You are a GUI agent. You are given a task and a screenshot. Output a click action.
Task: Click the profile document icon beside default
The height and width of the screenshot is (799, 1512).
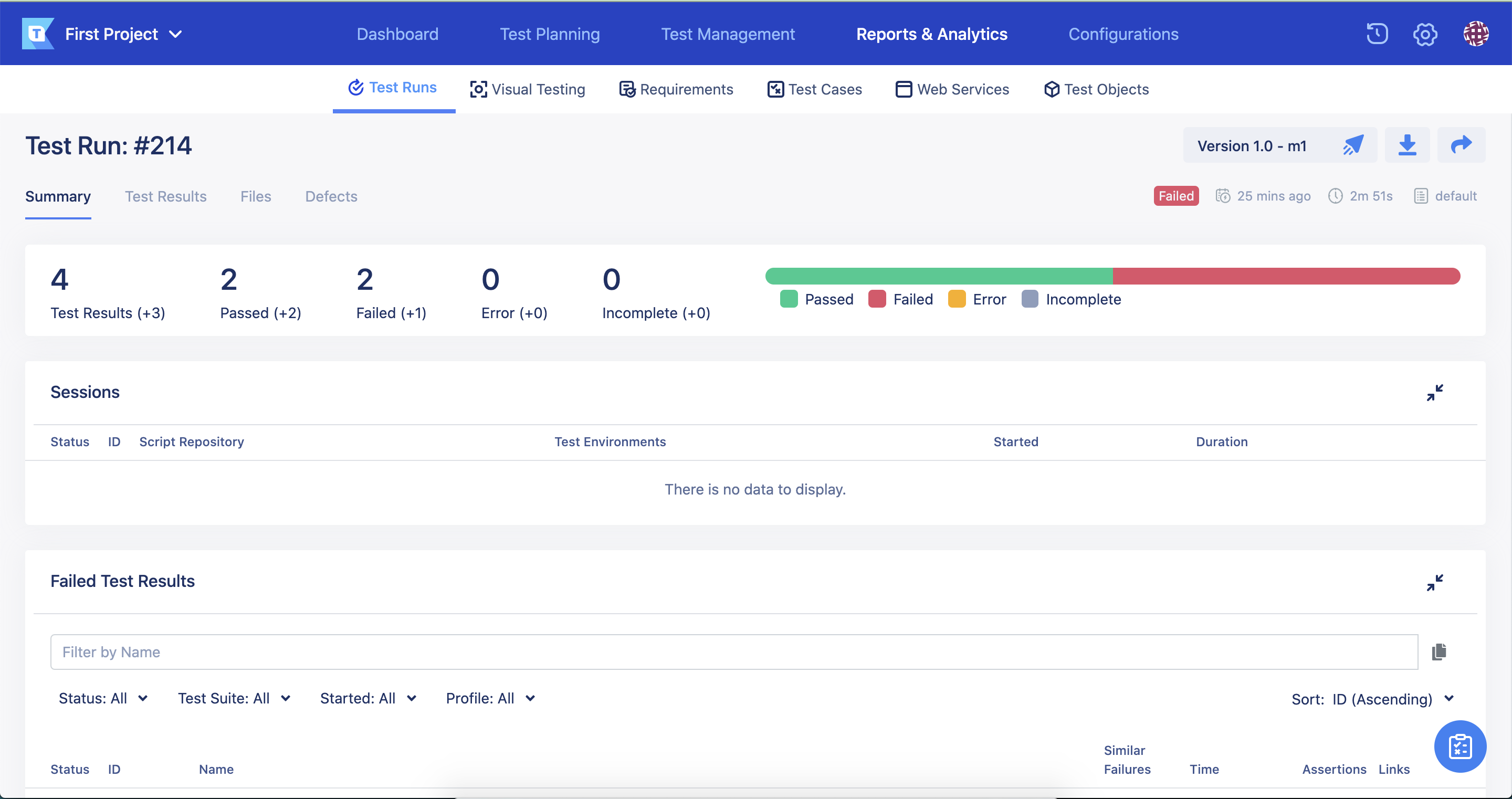[x=1421, y=196]
